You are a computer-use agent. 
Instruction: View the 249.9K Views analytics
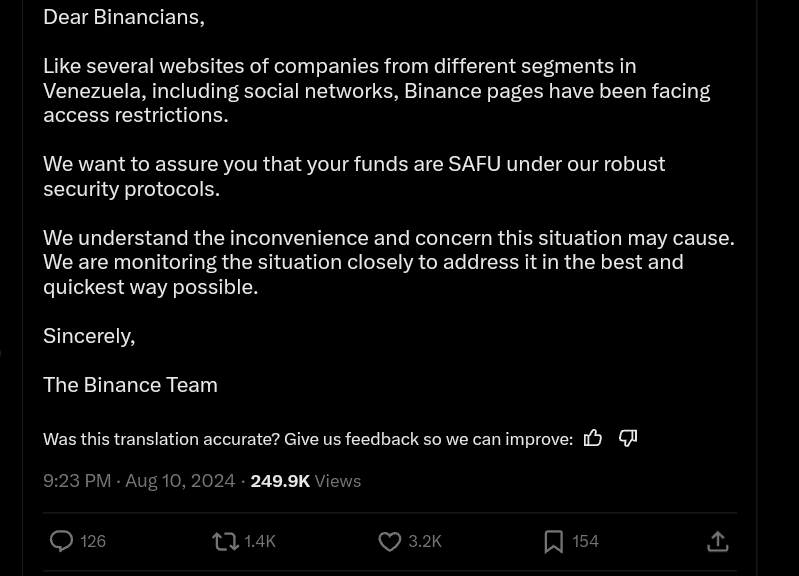305,481
